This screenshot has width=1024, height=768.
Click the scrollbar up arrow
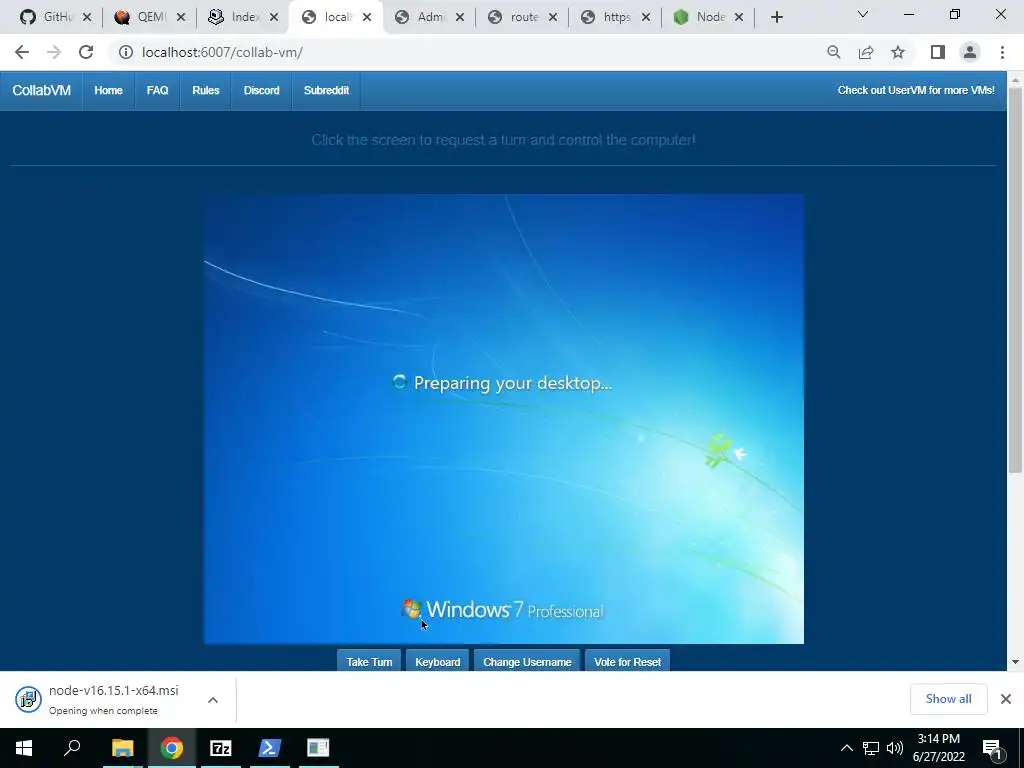coord(1015,80)
